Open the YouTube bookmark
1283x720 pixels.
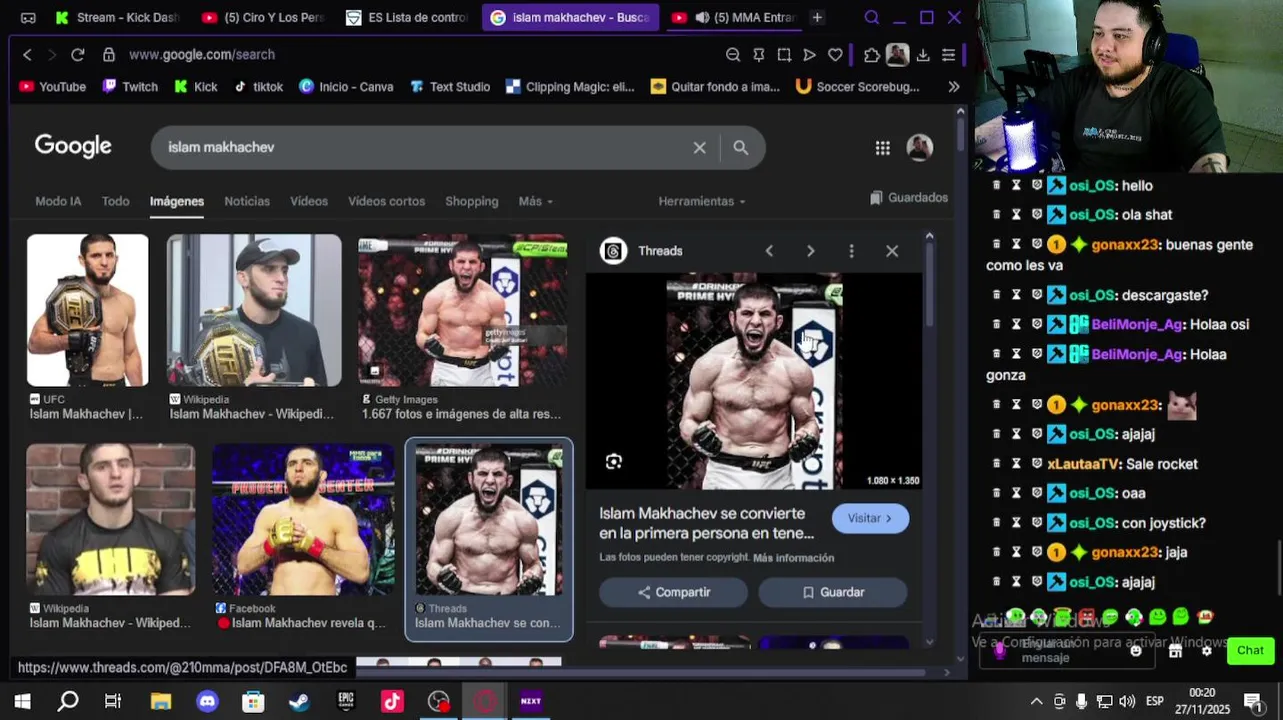pos(53,87)
